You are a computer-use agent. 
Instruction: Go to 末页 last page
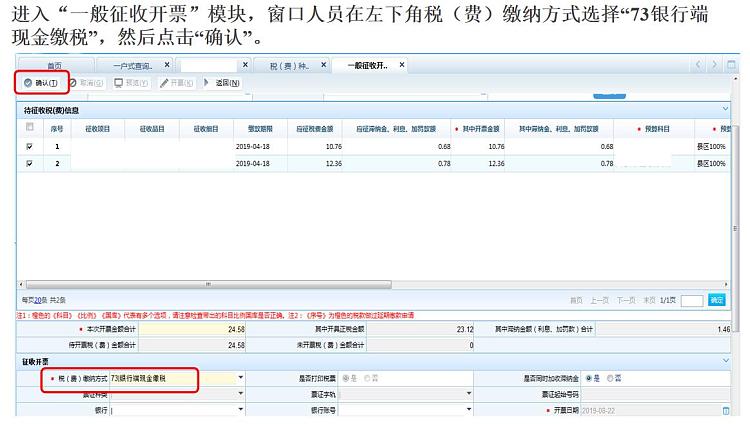(649, 300)
